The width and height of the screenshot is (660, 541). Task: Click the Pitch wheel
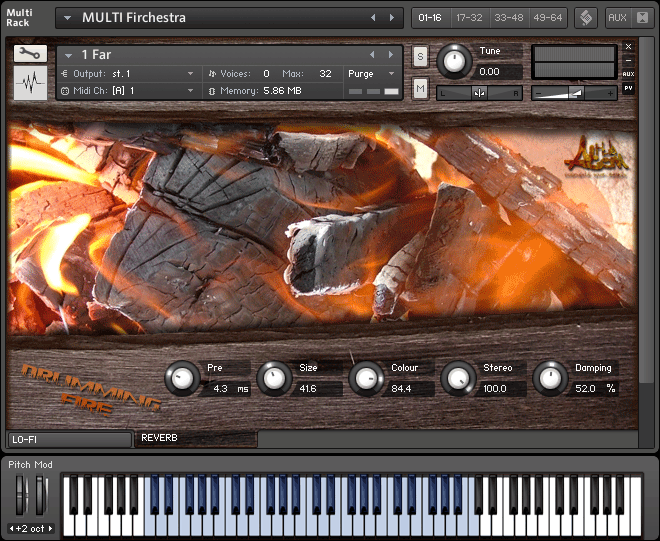click(x=20, y=495)
